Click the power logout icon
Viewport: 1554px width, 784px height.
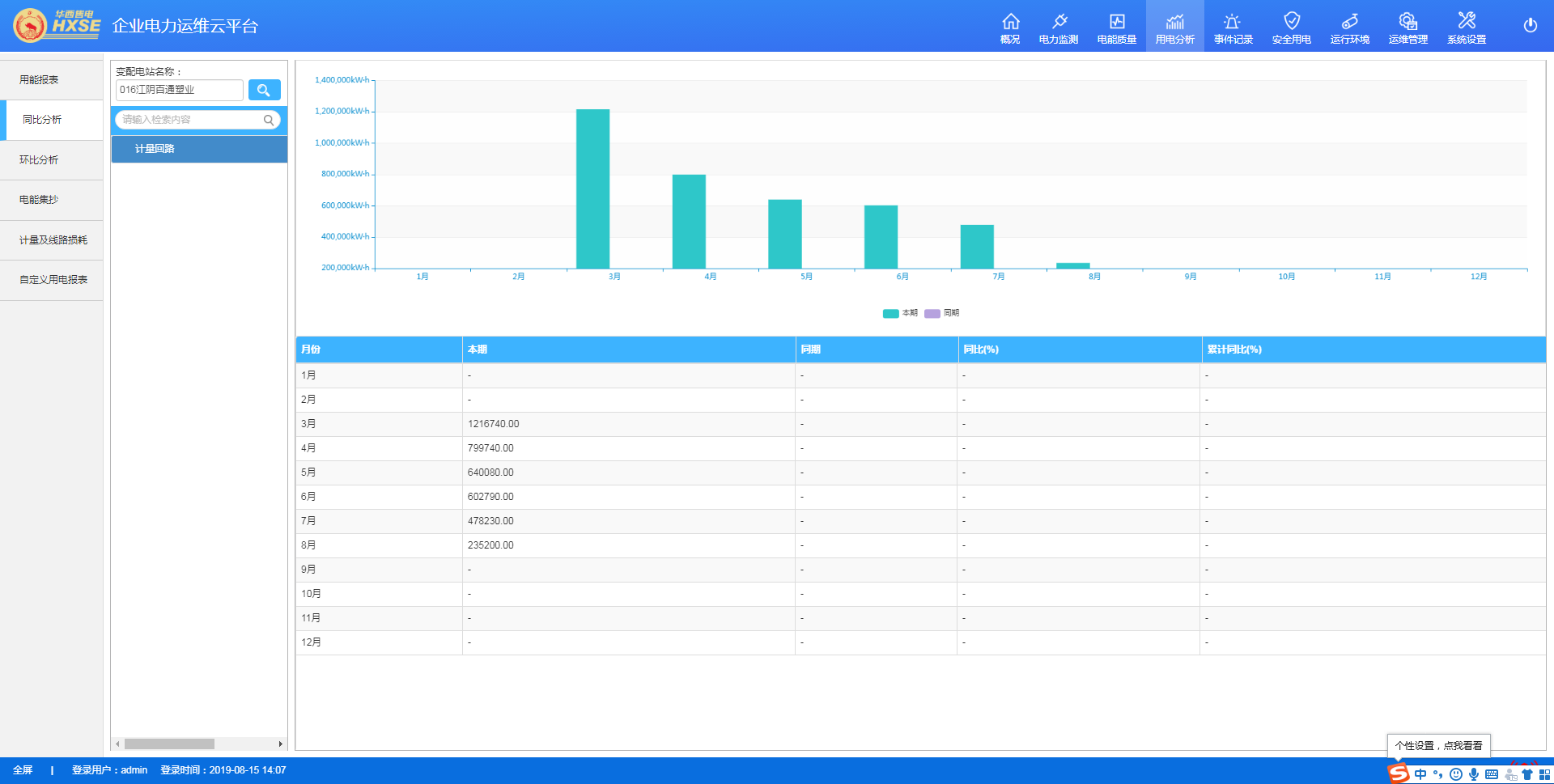(1530, 25)
